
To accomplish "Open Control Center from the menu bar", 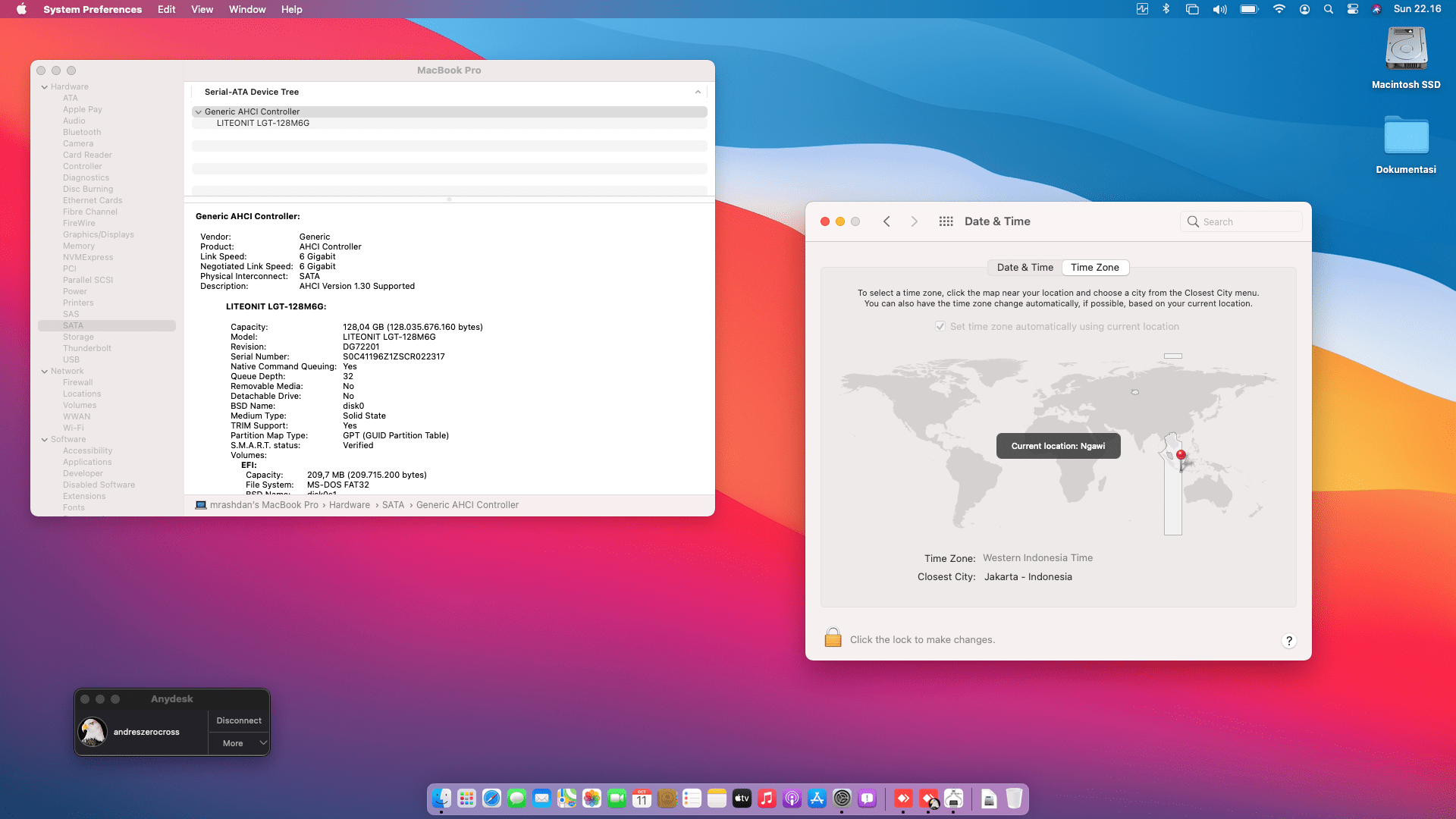I will coord(1353,9).
